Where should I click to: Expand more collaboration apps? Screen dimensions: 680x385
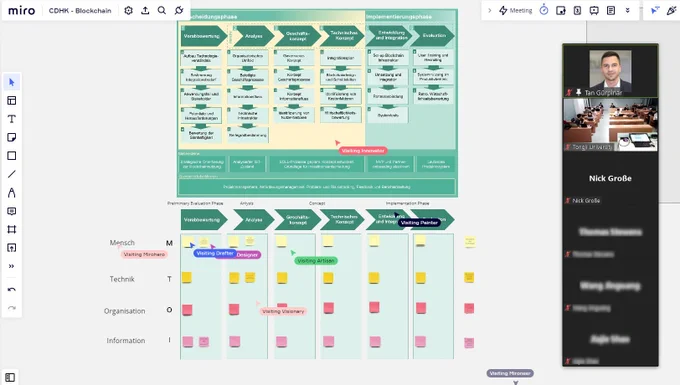628,10
